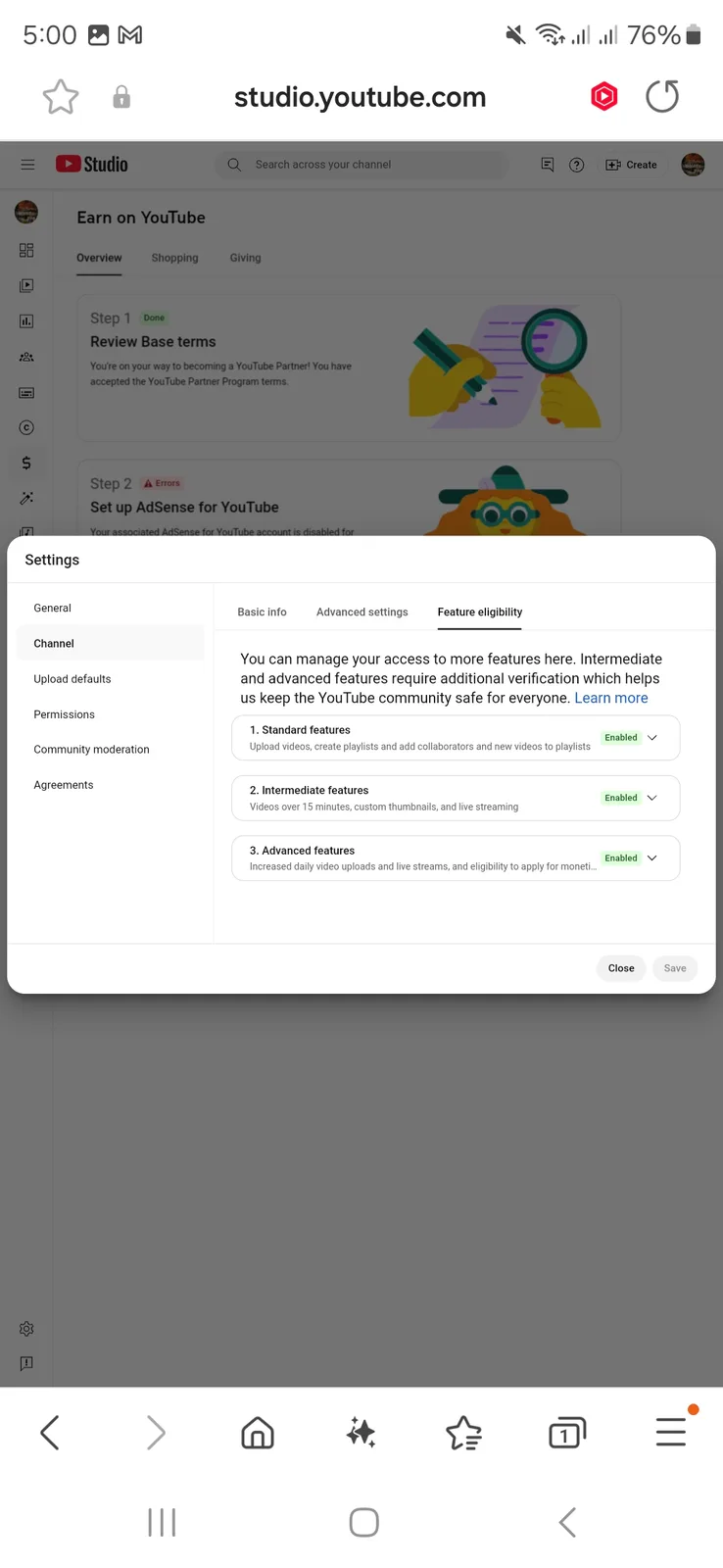Open bookmarks list star icon

point(463,1433)
